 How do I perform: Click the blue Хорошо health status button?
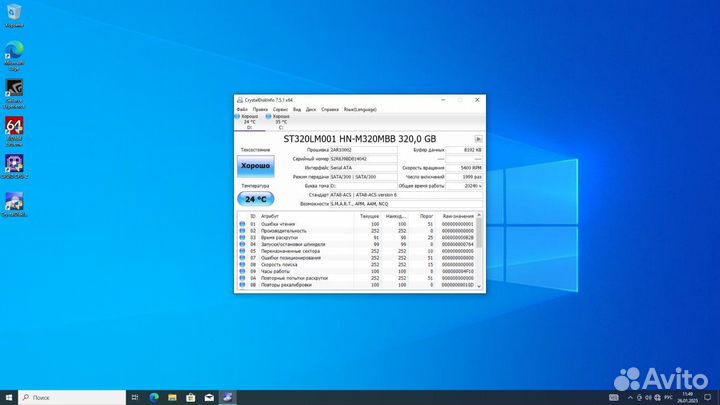coord(255,167)
